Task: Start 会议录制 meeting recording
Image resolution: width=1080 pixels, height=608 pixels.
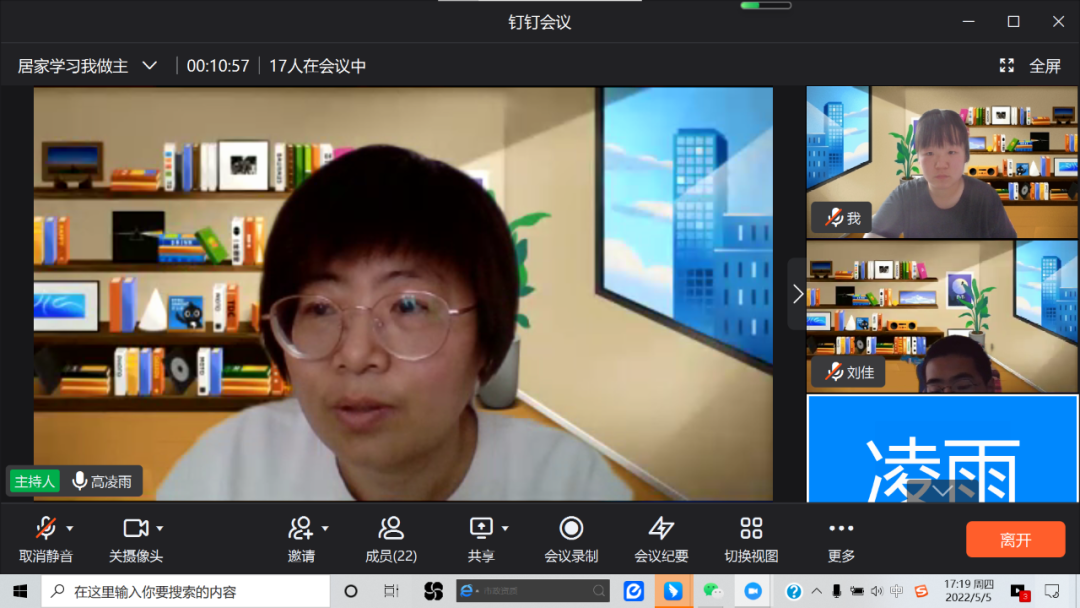Action: click(x=571, y=540)
